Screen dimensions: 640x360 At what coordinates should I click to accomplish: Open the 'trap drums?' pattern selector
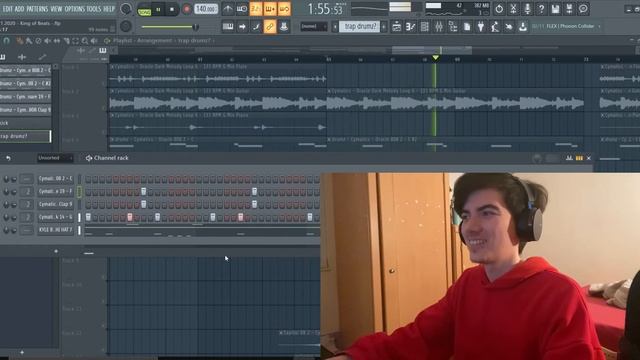360,27
